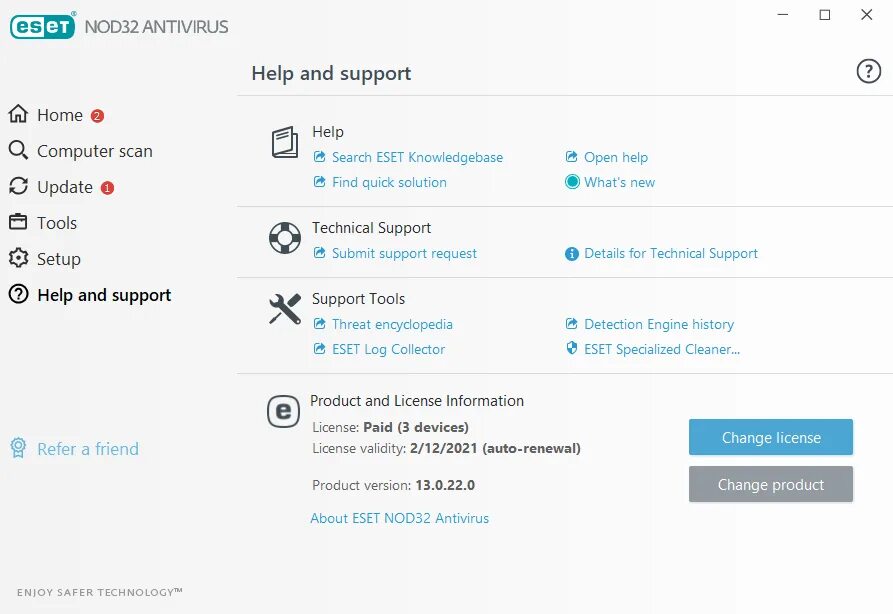
Task: Click the Help book icon
Action: (285, 142)
